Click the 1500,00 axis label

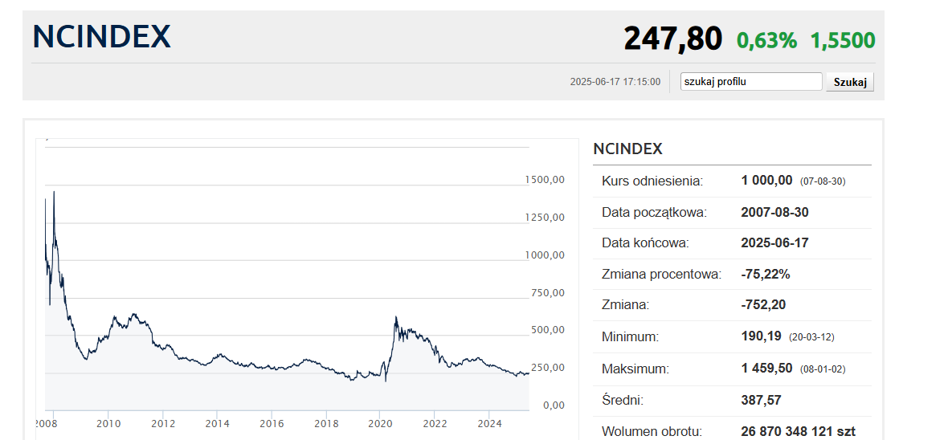coord(545,180)
